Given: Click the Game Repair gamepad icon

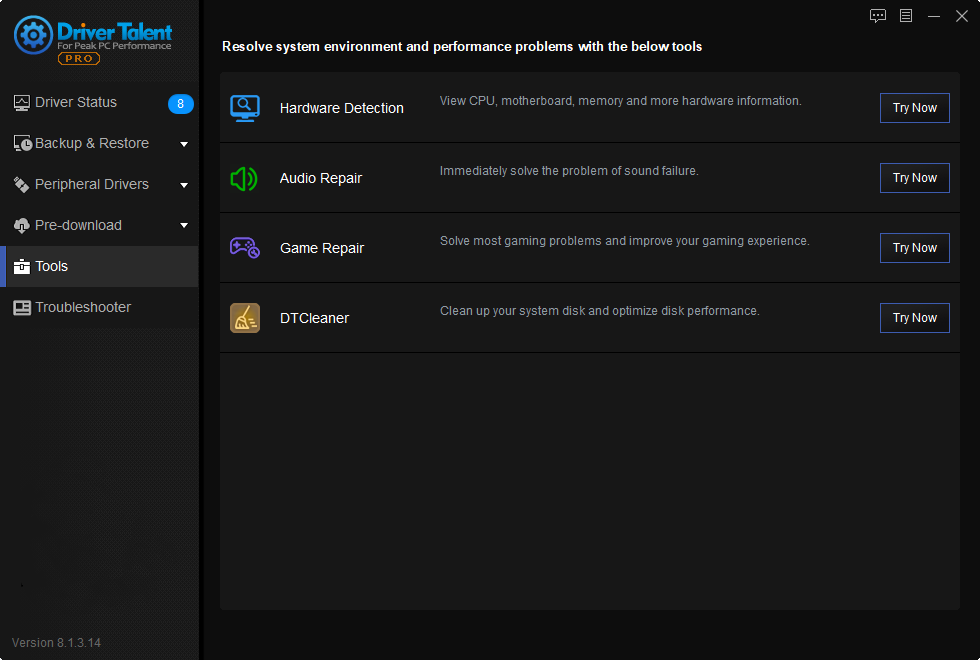Looking at the screenshot, I should 244,248.
